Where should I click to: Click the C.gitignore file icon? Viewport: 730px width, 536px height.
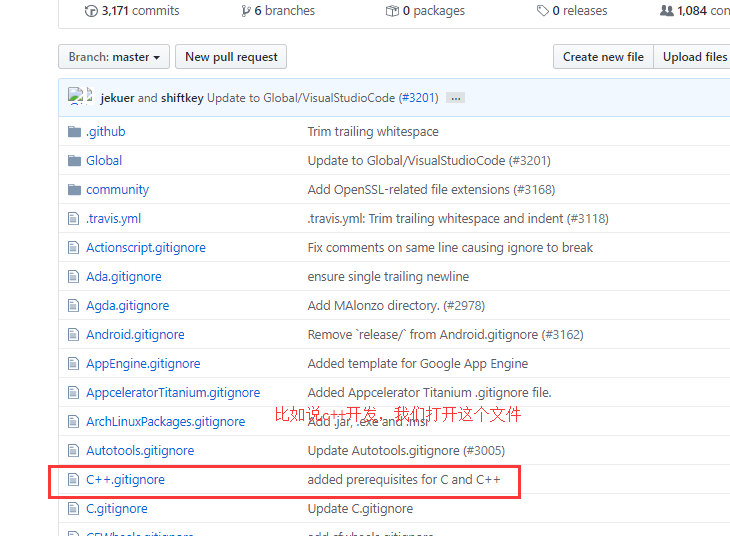pyautogui.click(x=74, y=509)
